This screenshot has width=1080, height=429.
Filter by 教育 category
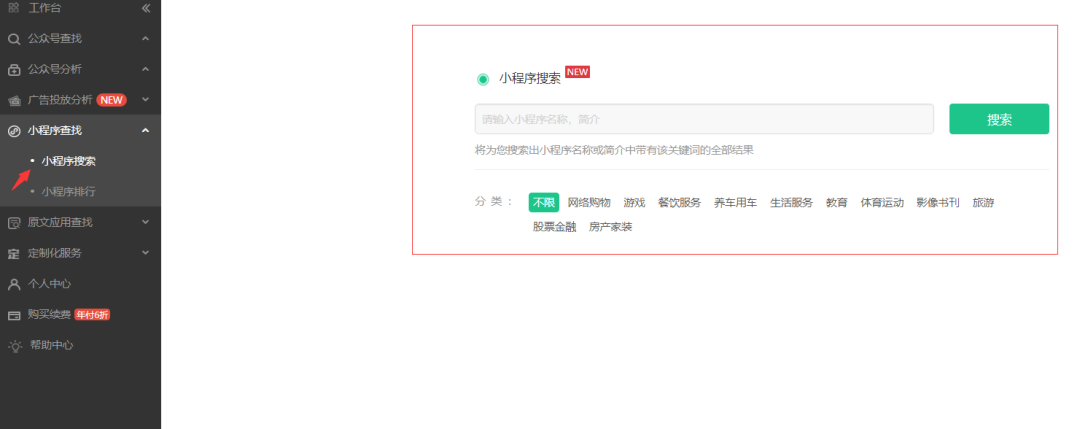point(837,202)
